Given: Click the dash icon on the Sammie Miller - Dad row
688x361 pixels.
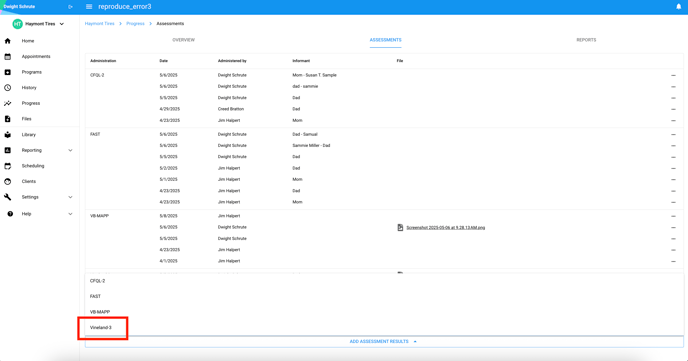Looking at the screenshot, I should click(673, 146).
